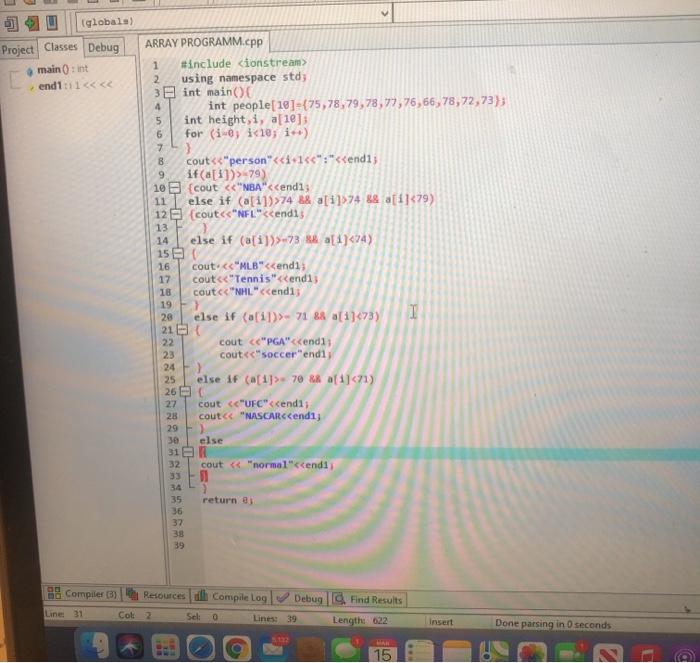The image size is (700, 663).
Task: Click the 'Length: 622' status entry
Action: [x=360, y=620]
